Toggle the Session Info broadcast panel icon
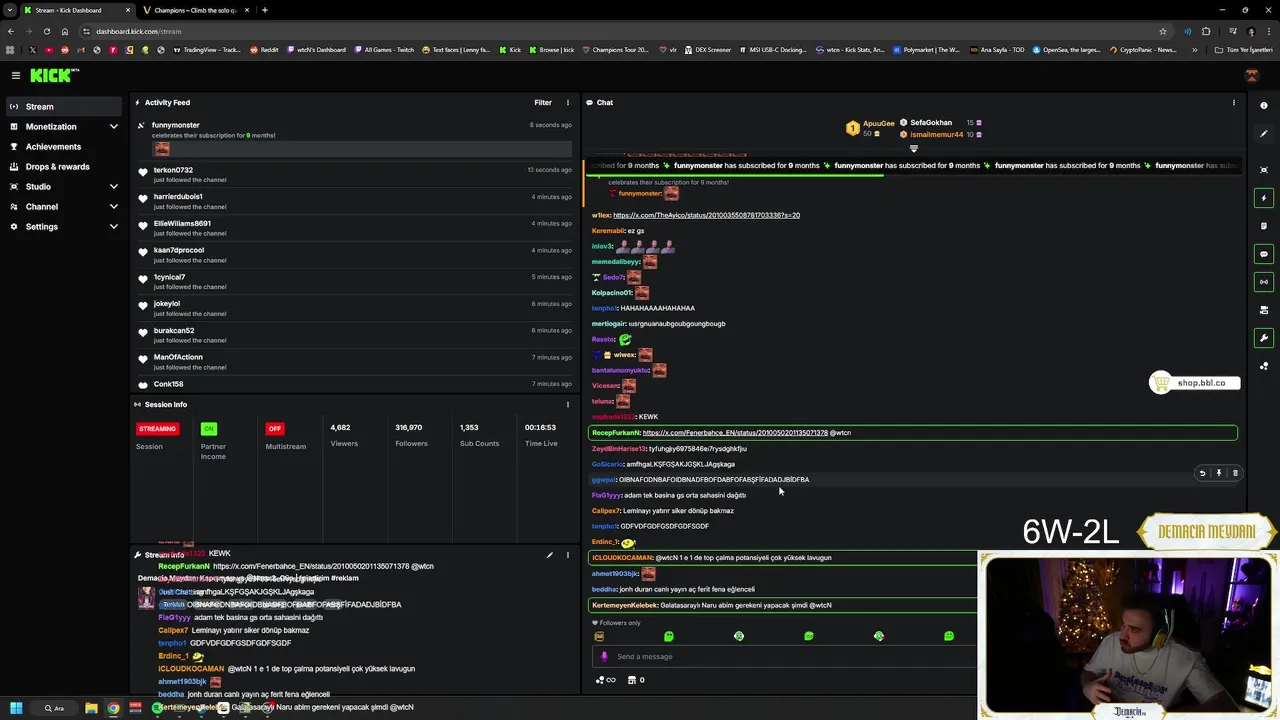This screenshot has width=1280, height=720. click(1264, 282)
